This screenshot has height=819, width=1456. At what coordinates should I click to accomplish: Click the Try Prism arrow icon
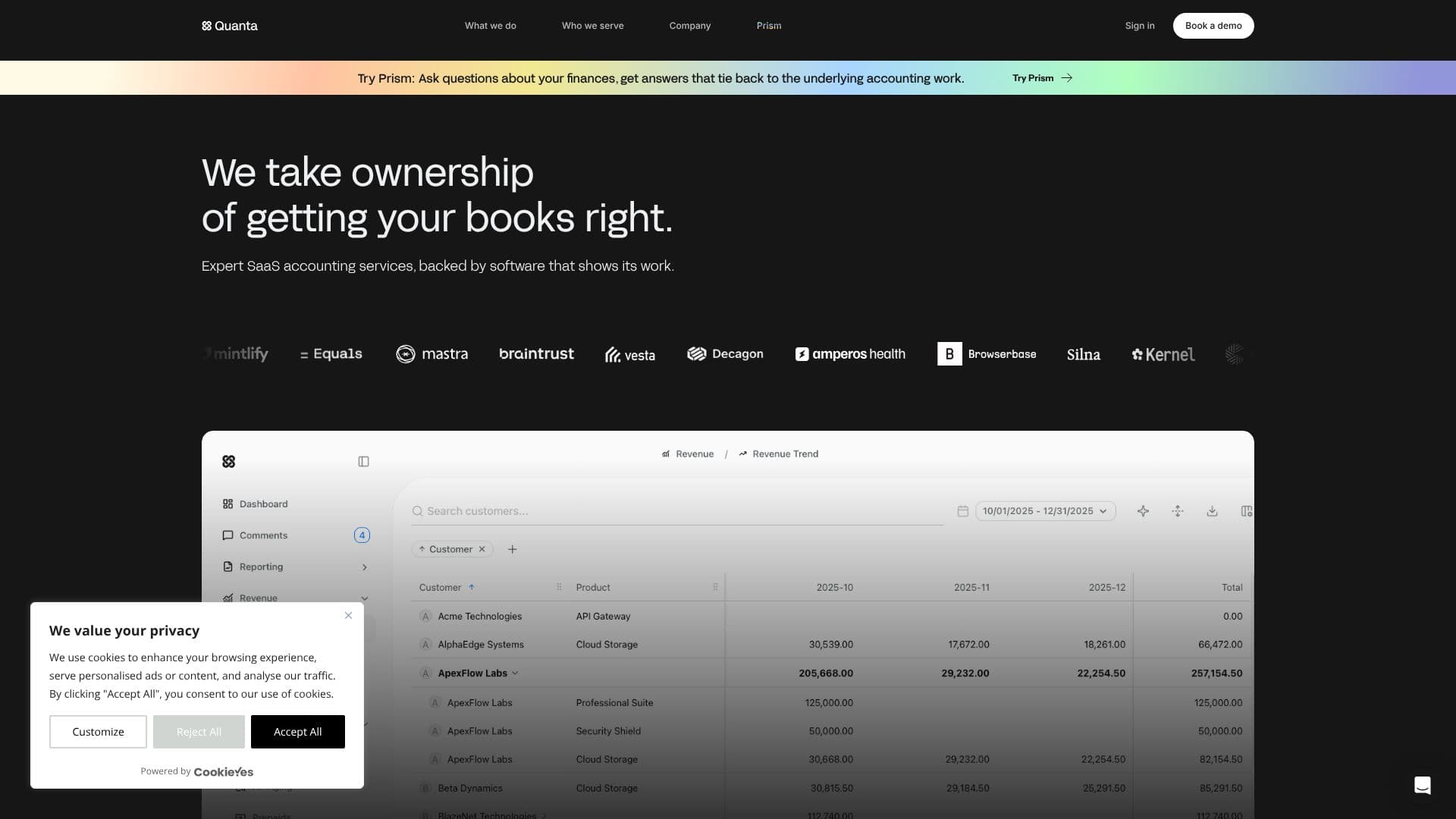tap(1066, 78)
